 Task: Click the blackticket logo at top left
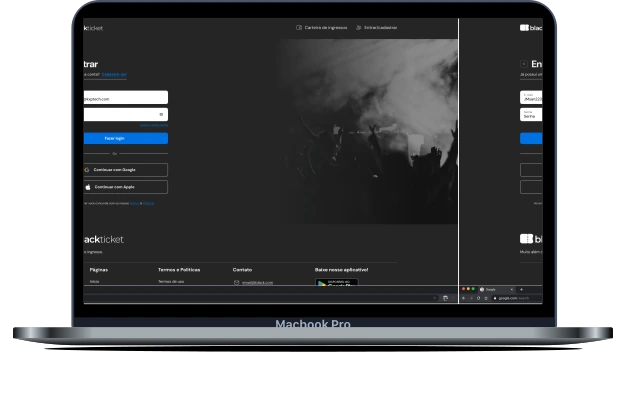(93, 28)
